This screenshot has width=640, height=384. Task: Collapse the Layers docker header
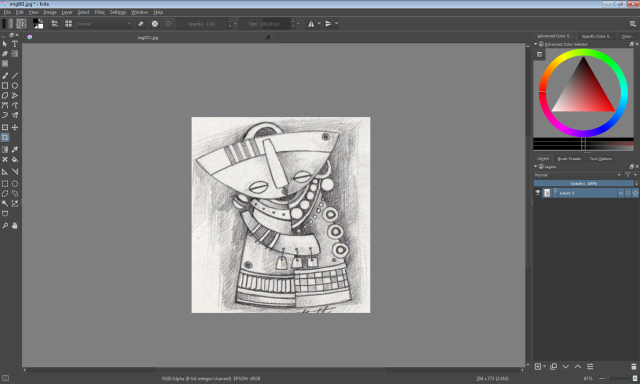point(536,166)
